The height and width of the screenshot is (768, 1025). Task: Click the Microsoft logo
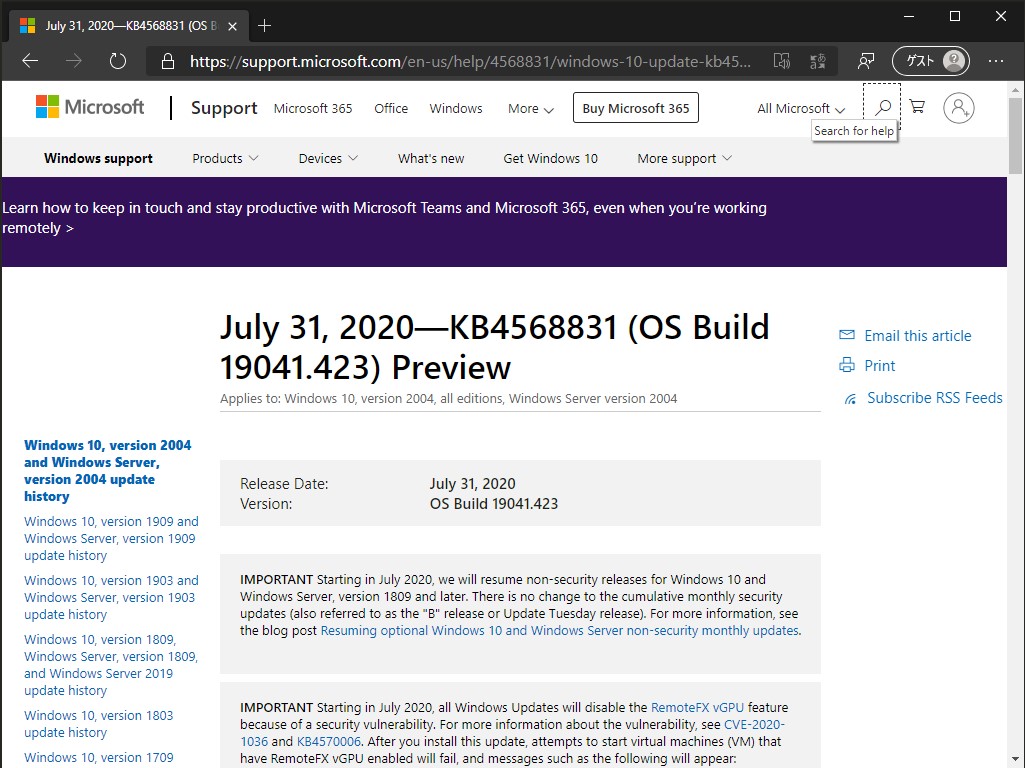point(89,106)
